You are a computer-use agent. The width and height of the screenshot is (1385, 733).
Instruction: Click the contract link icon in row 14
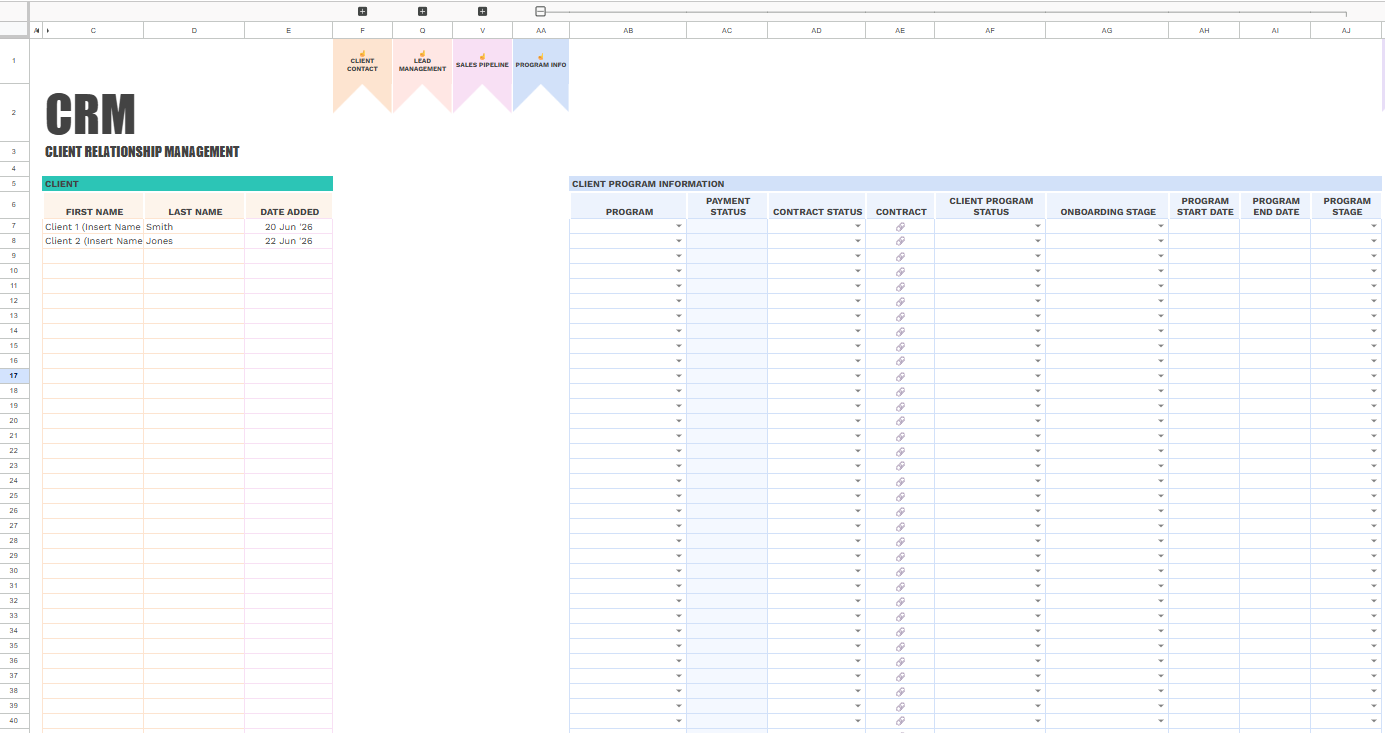pos(900,332)
